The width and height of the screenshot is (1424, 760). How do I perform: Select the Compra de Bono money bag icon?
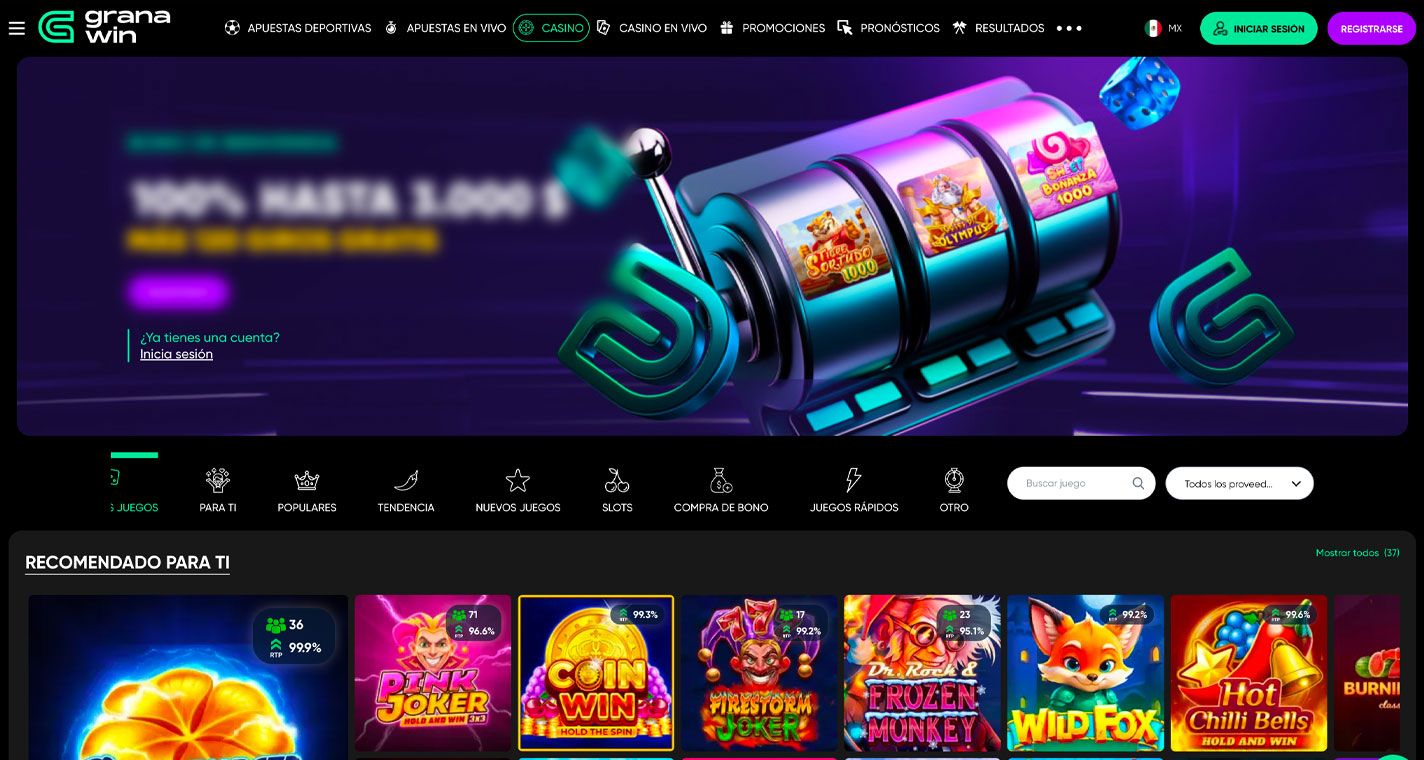pyautogui.click(x=721, y=481)
